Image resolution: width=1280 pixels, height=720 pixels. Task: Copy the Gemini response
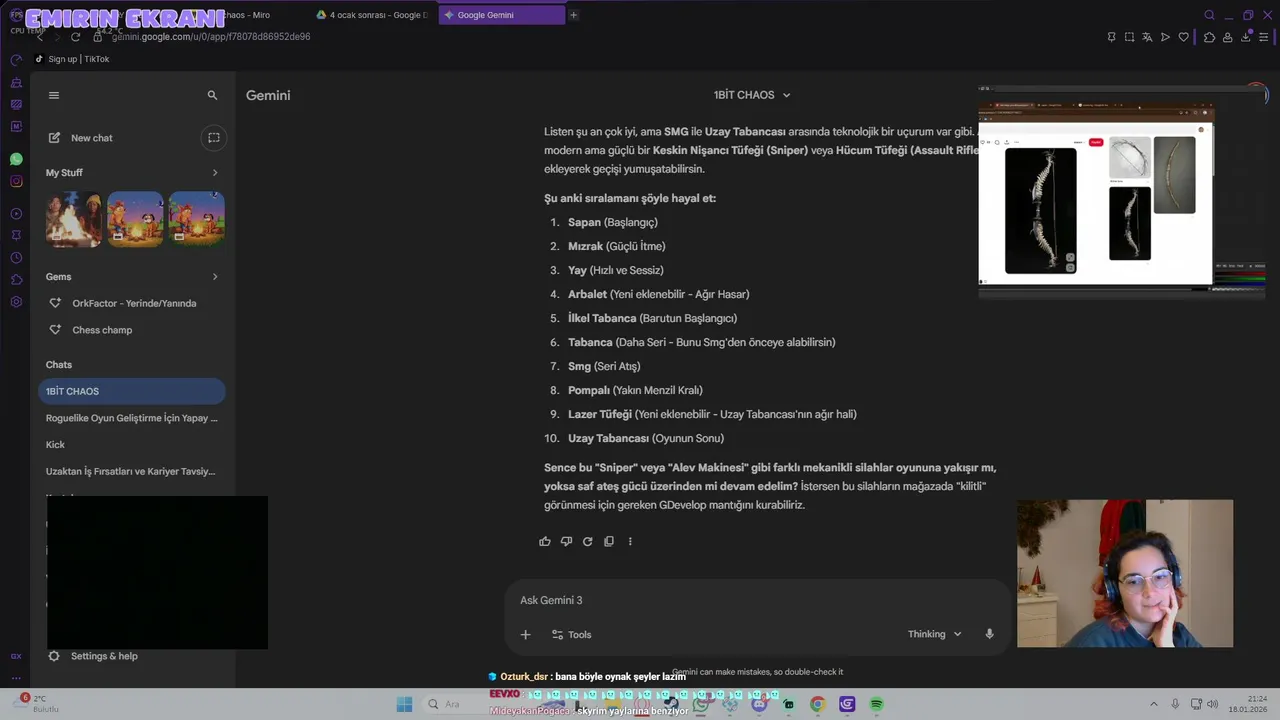tap(608, 541)
